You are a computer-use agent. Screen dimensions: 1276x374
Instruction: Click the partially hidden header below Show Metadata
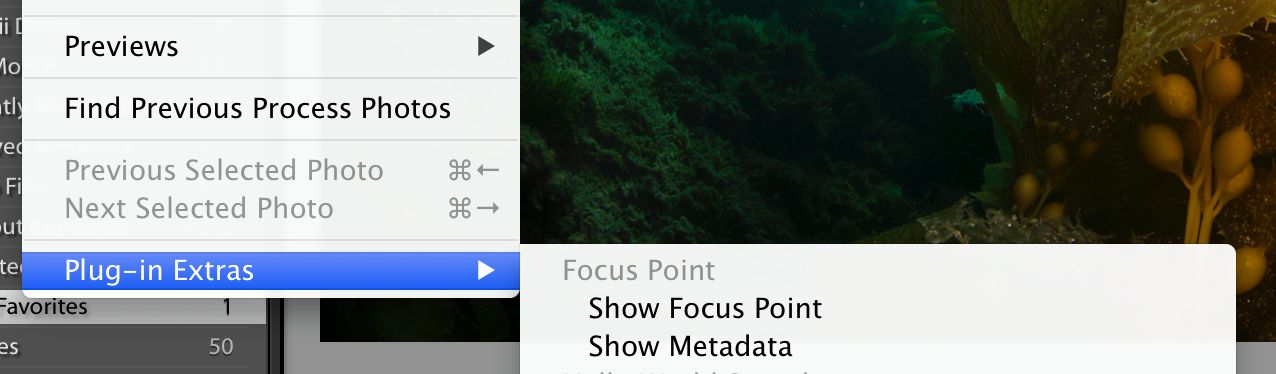coord(690,371)
